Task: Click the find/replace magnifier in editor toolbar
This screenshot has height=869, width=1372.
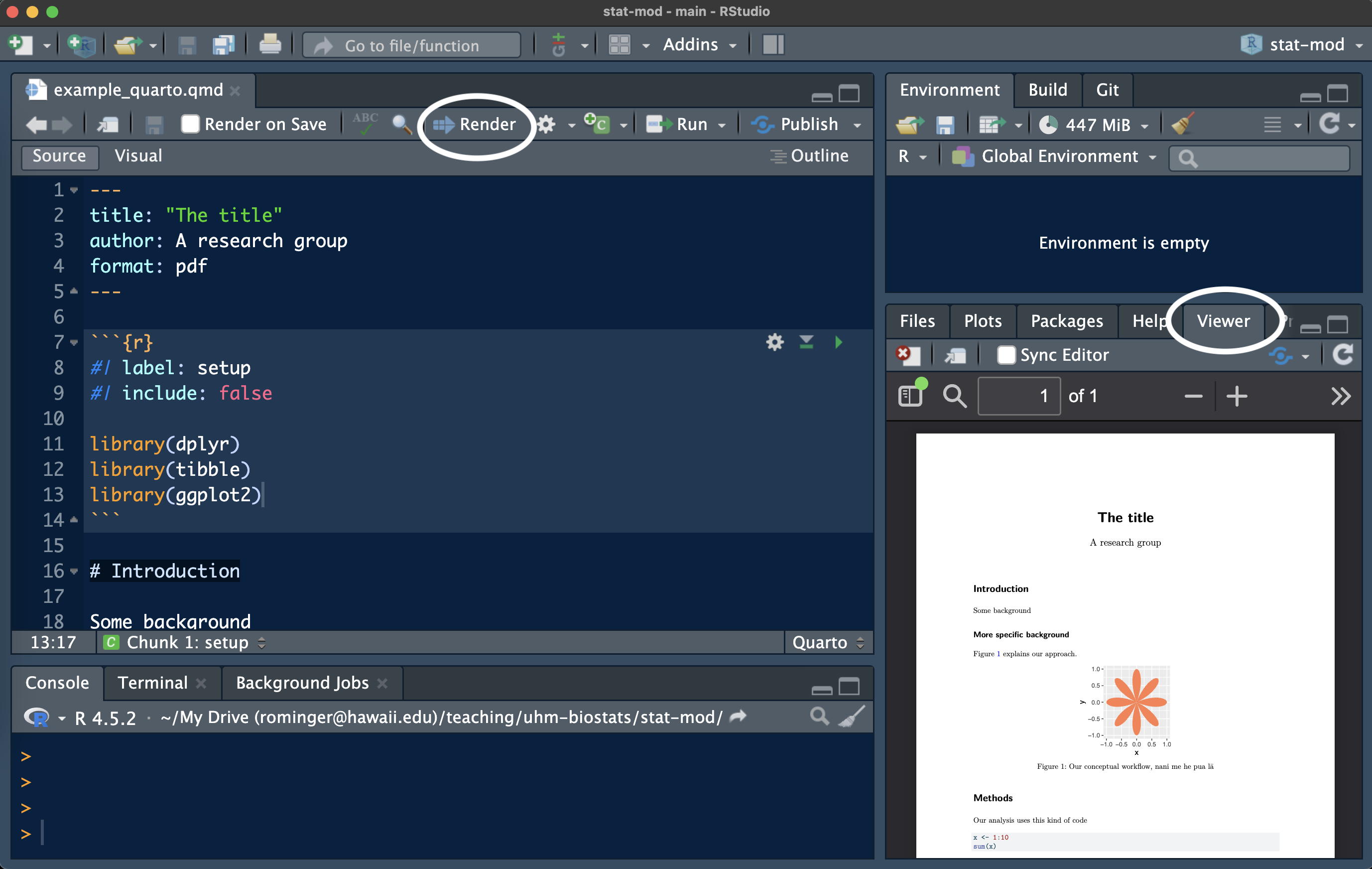Action: (x=402, y=124)
